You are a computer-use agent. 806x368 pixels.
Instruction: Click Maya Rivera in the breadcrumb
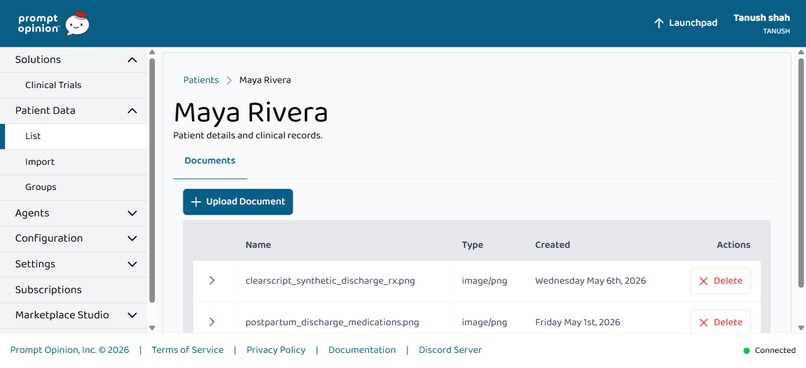coord(265,80)
